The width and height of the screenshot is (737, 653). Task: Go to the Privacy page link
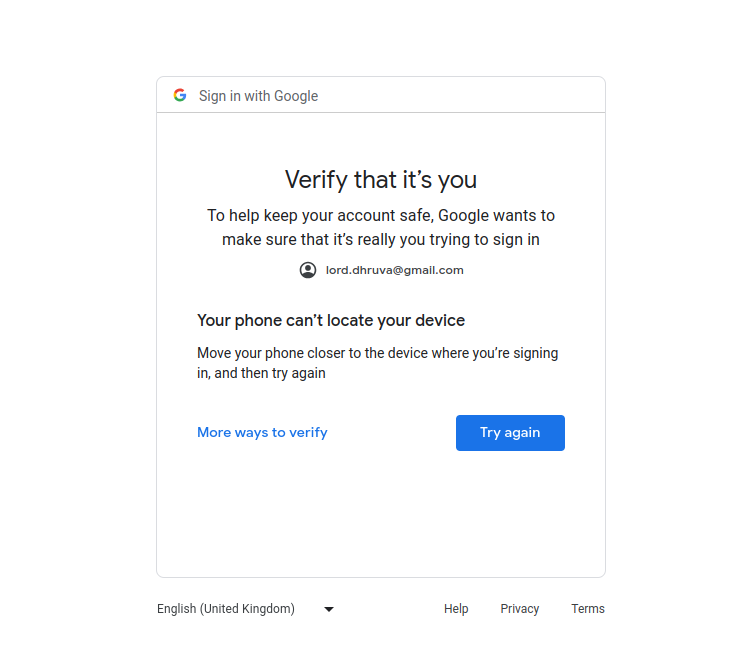point(520,609)
